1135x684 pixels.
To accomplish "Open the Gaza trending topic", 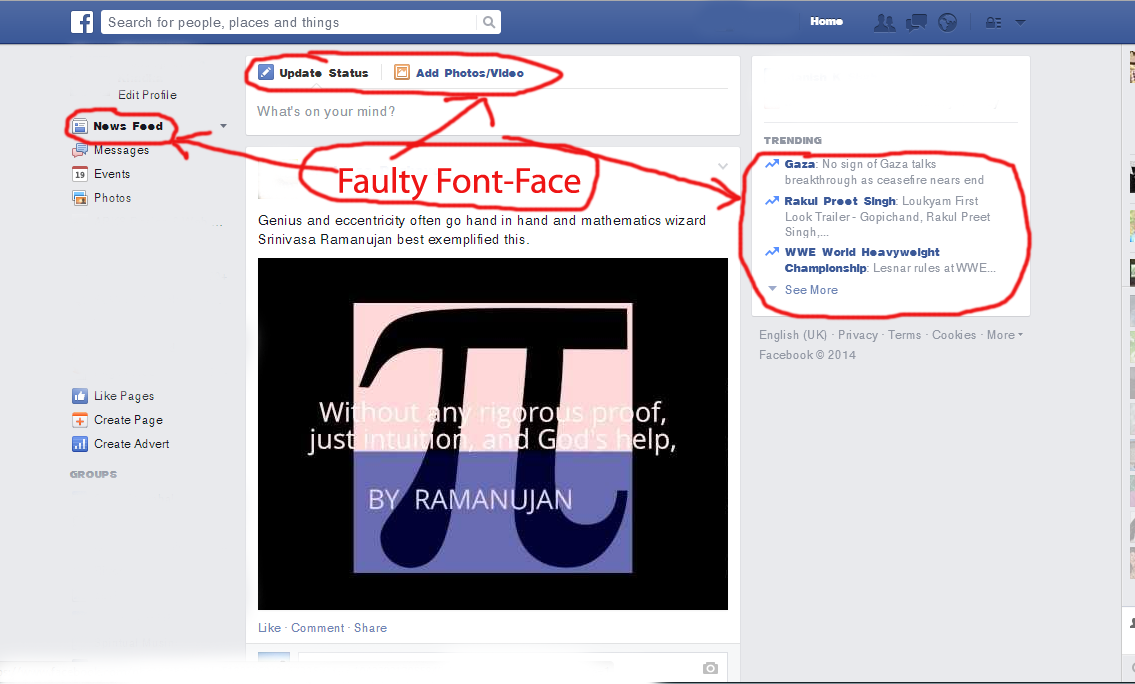I will point(799,164).
